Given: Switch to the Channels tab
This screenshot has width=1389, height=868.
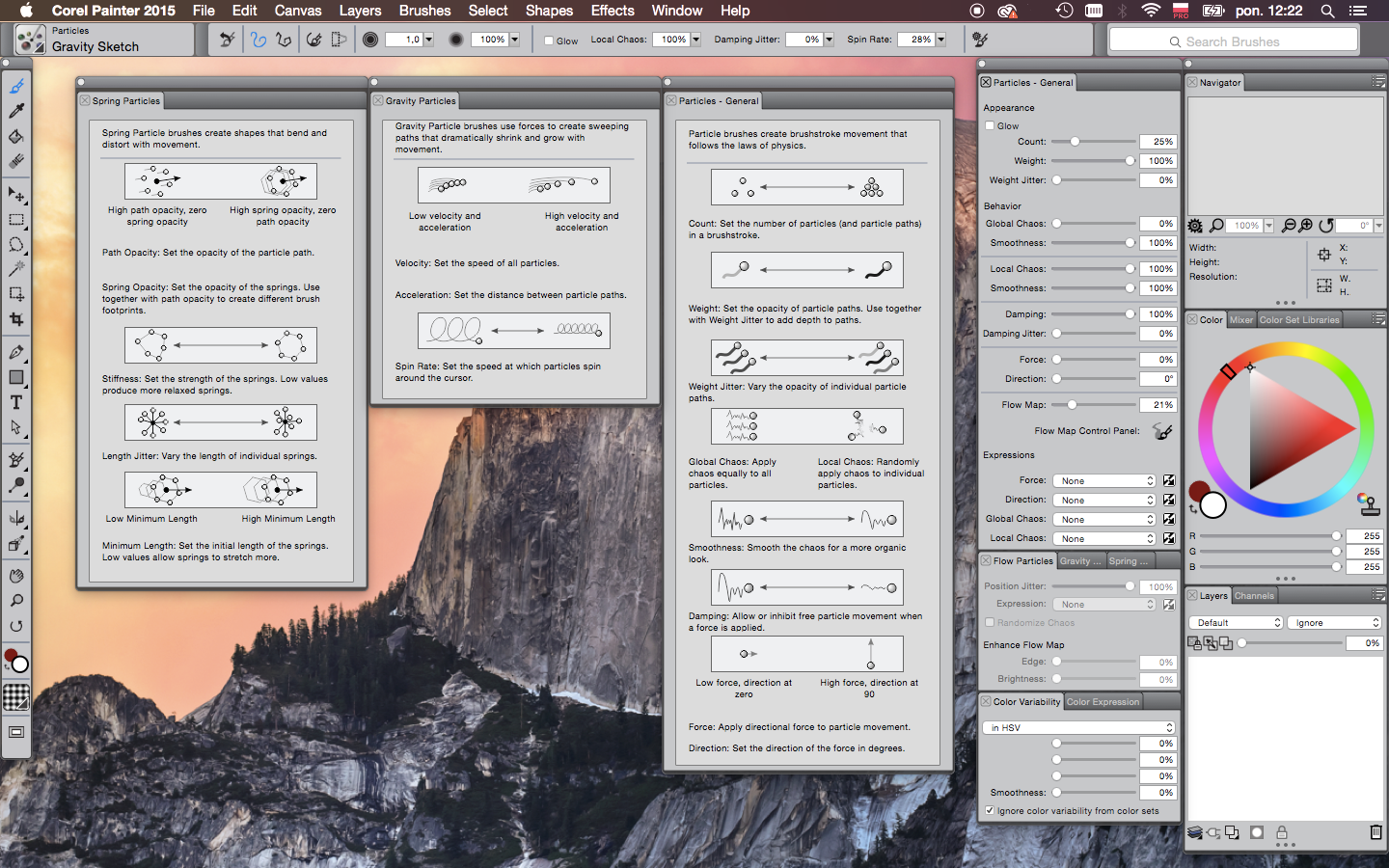Looking at the screenshot, I should [1254, 596].
